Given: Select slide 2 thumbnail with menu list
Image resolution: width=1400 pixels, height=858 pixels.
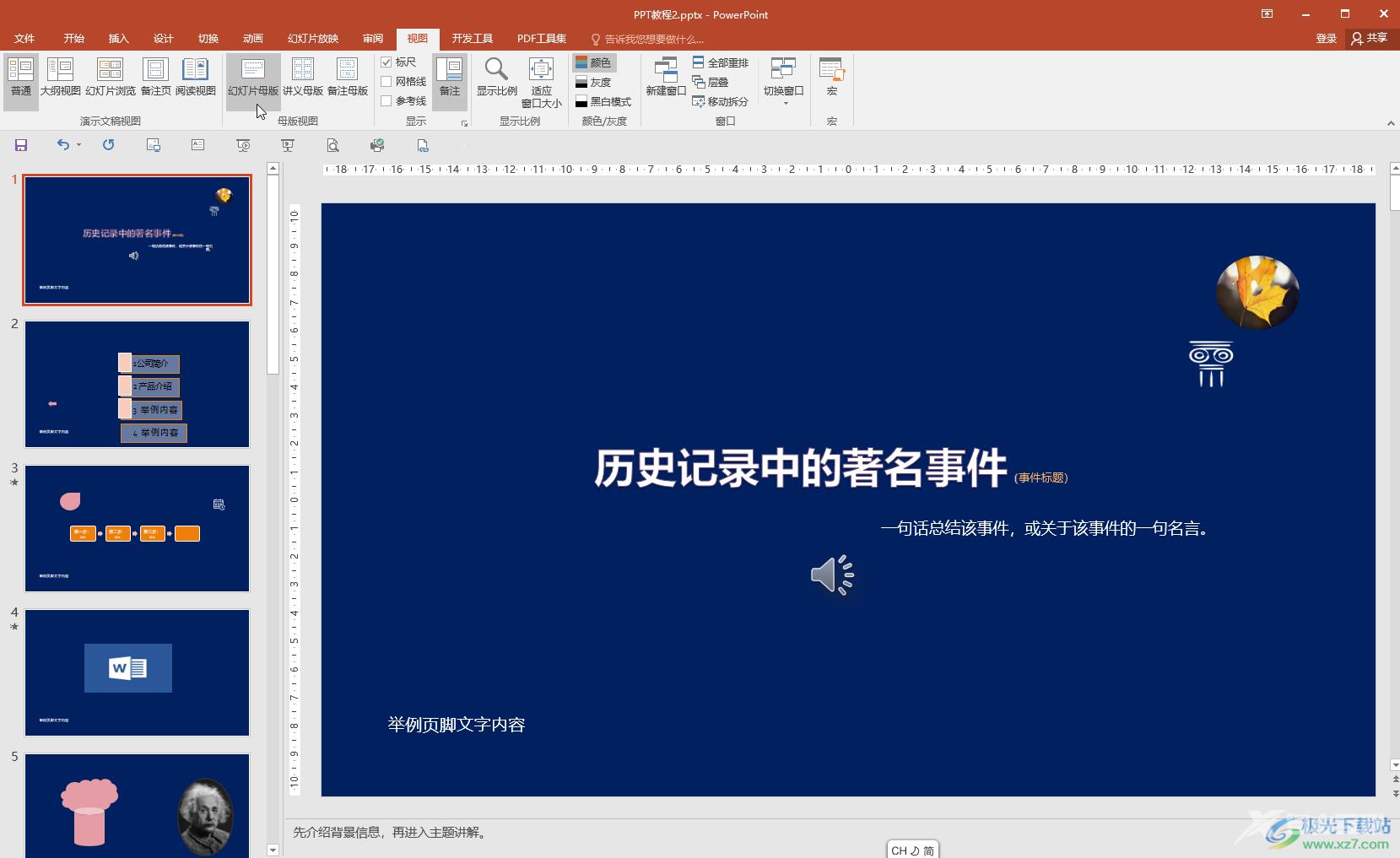Looking at the screenshot, I should point(137,384).
